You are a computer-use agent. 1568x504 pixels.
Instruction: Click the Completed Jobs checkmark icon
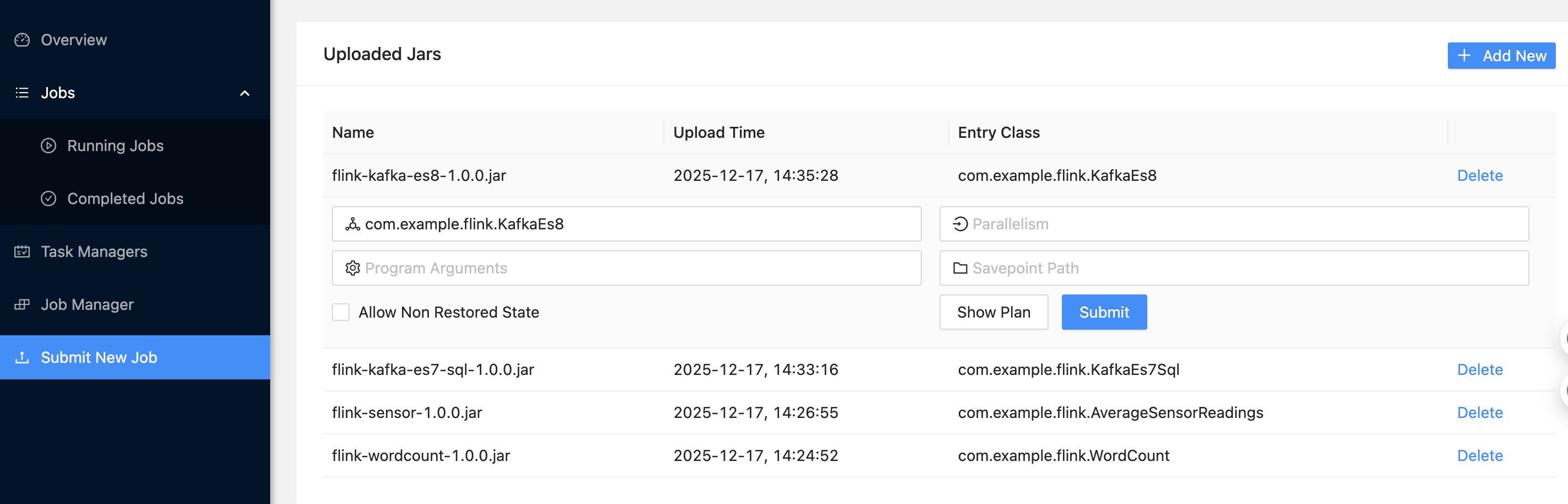click(x=48, y=199)
